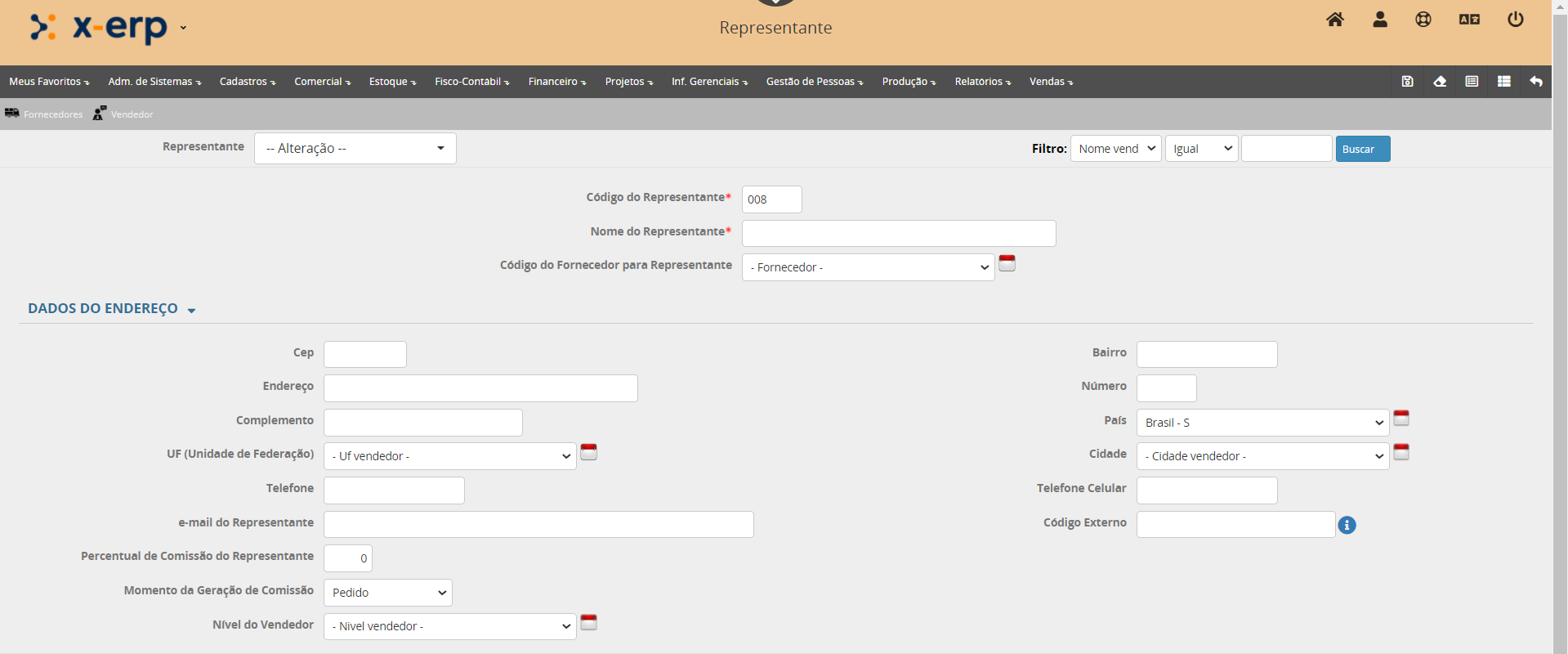Click the life buoy support icon
Viewport: 1568px width, 654px height.
click(x=1423, y=20)
